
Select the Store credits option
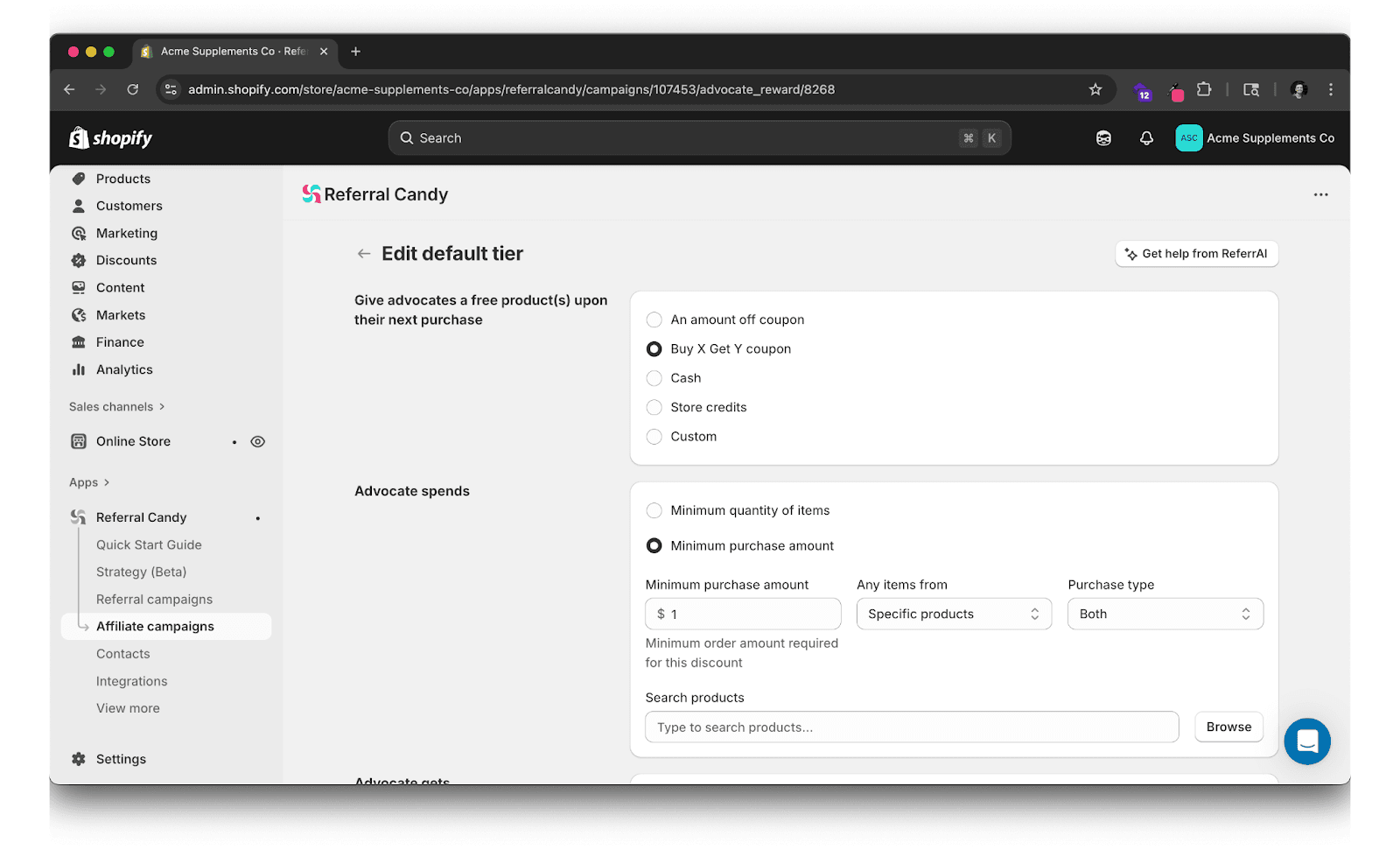click(654, 407)
